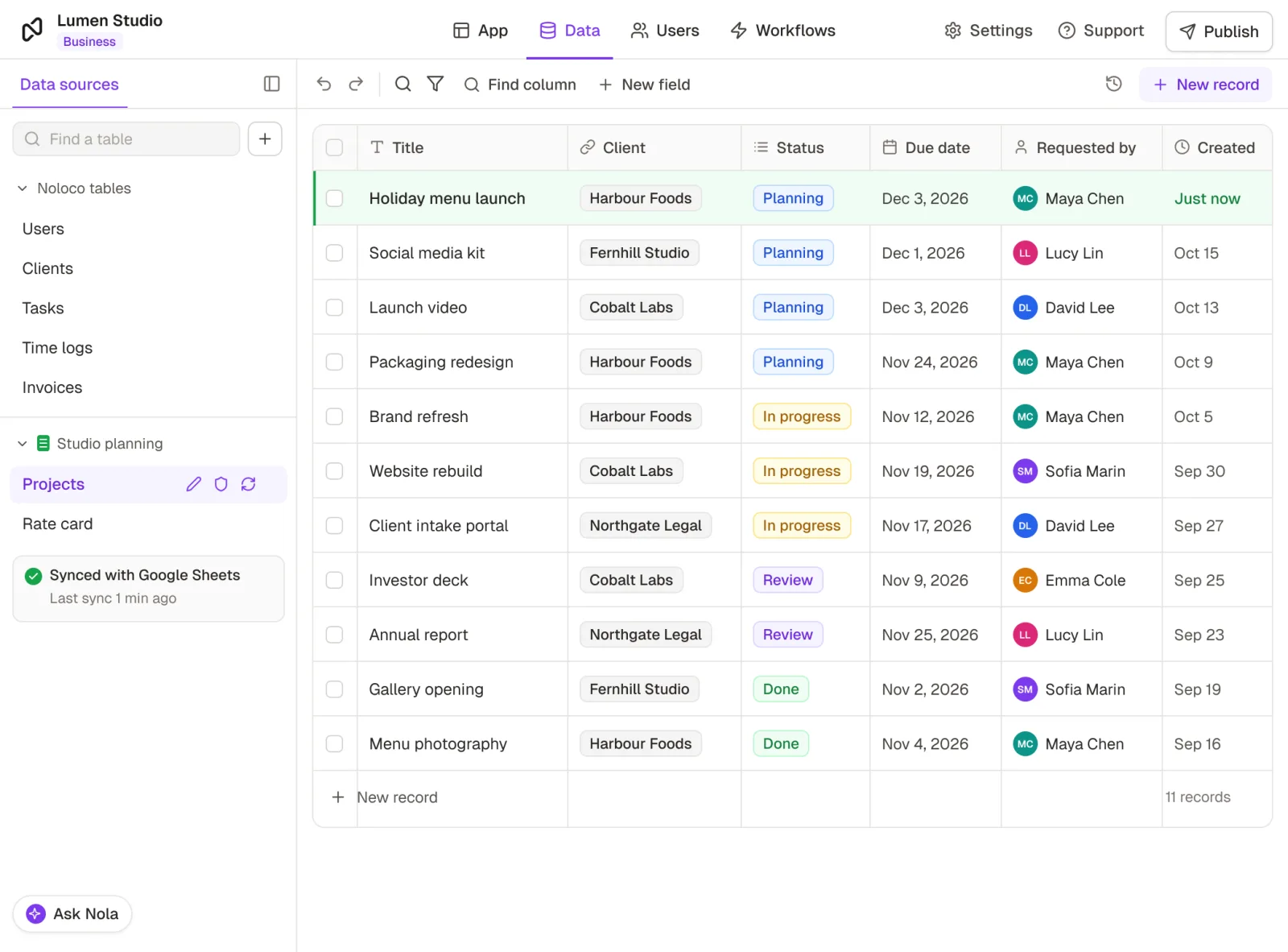Open the filter funnel icon
Viewport: 1288px width, 952px height.
(436, 84)
